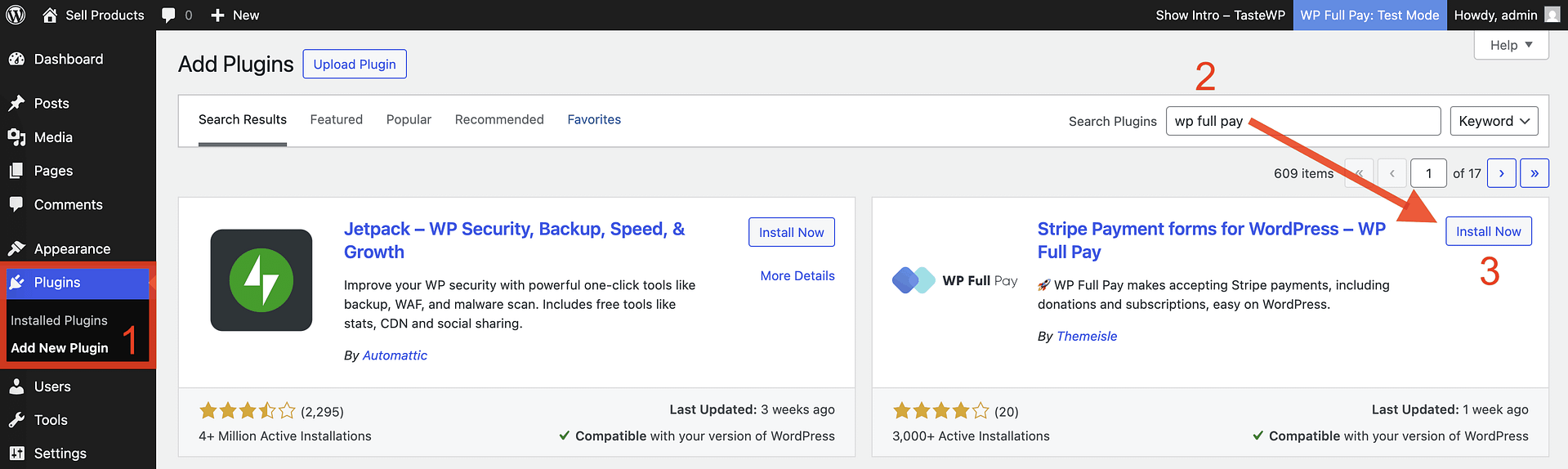Click the Jetpack star rating

click(248, 411)
